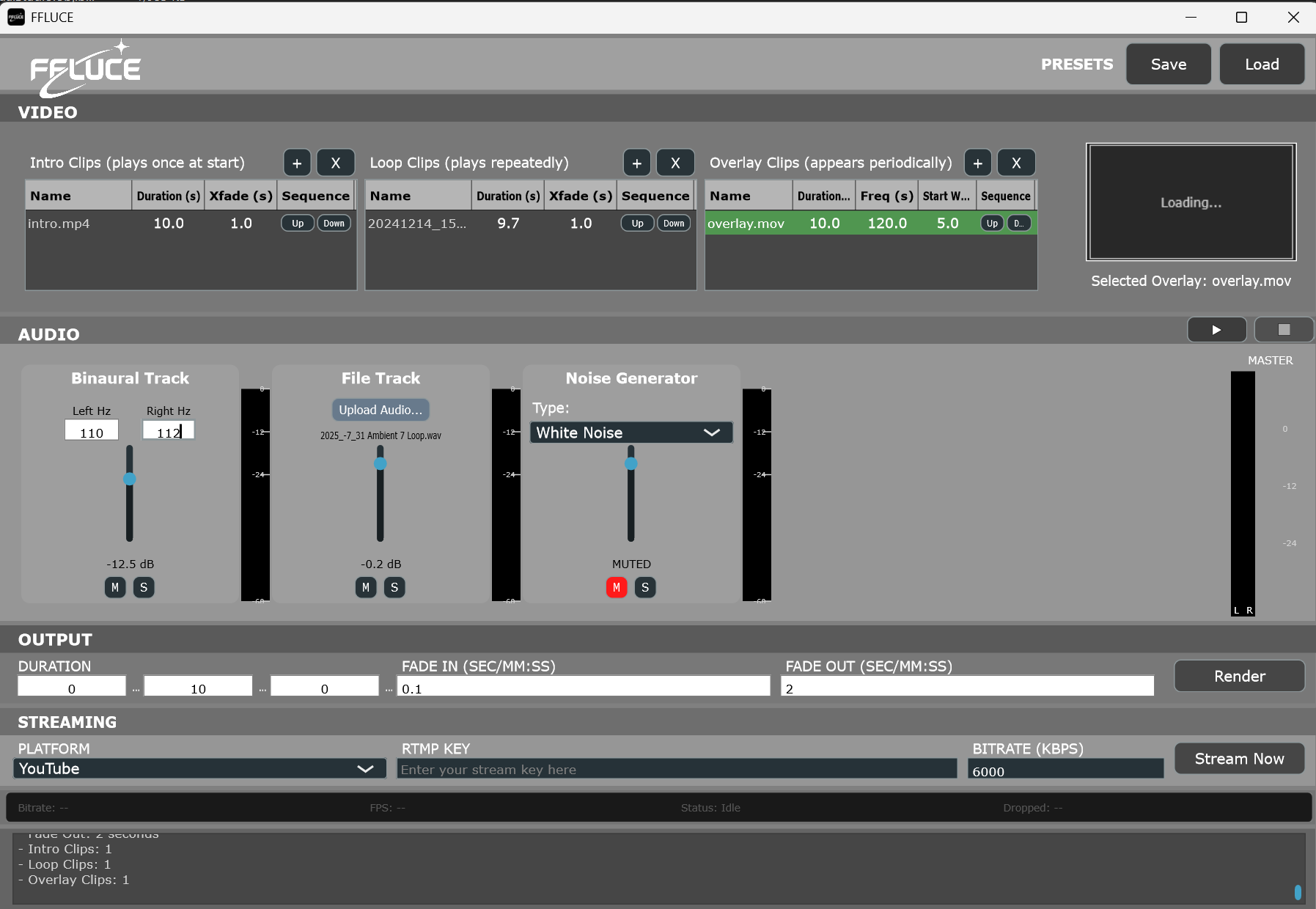1316x909 pixels.
Task: Click the overlay preview thumbnail
Action: 1191,202
